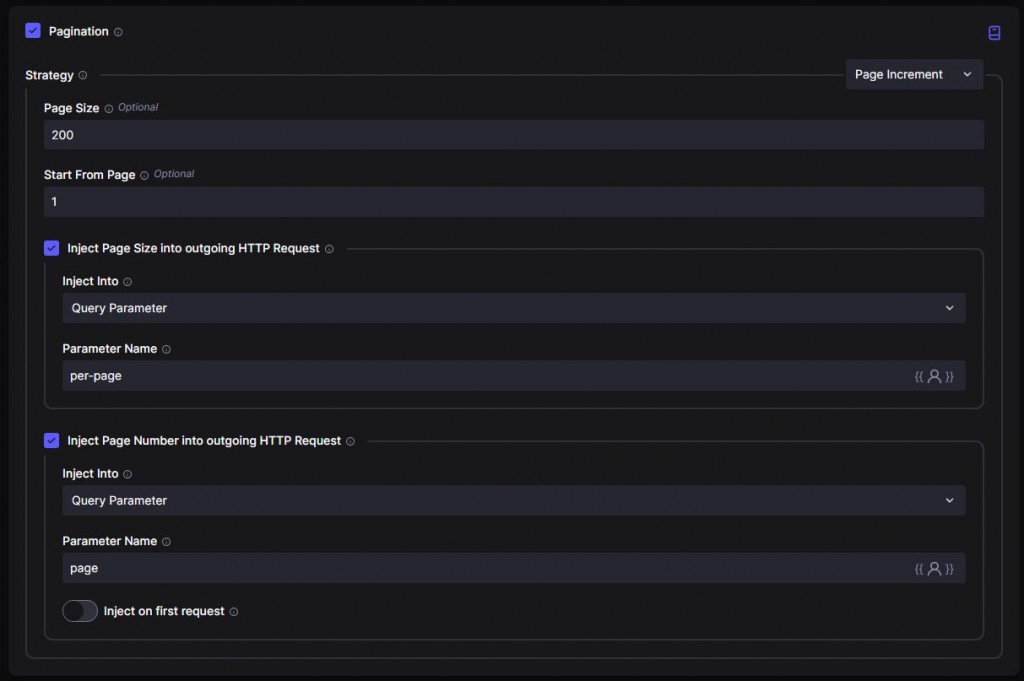Click the Start From Page input field
This screenshot has height=681, width=1024.
pyautogui.click(x=513, y=202)
